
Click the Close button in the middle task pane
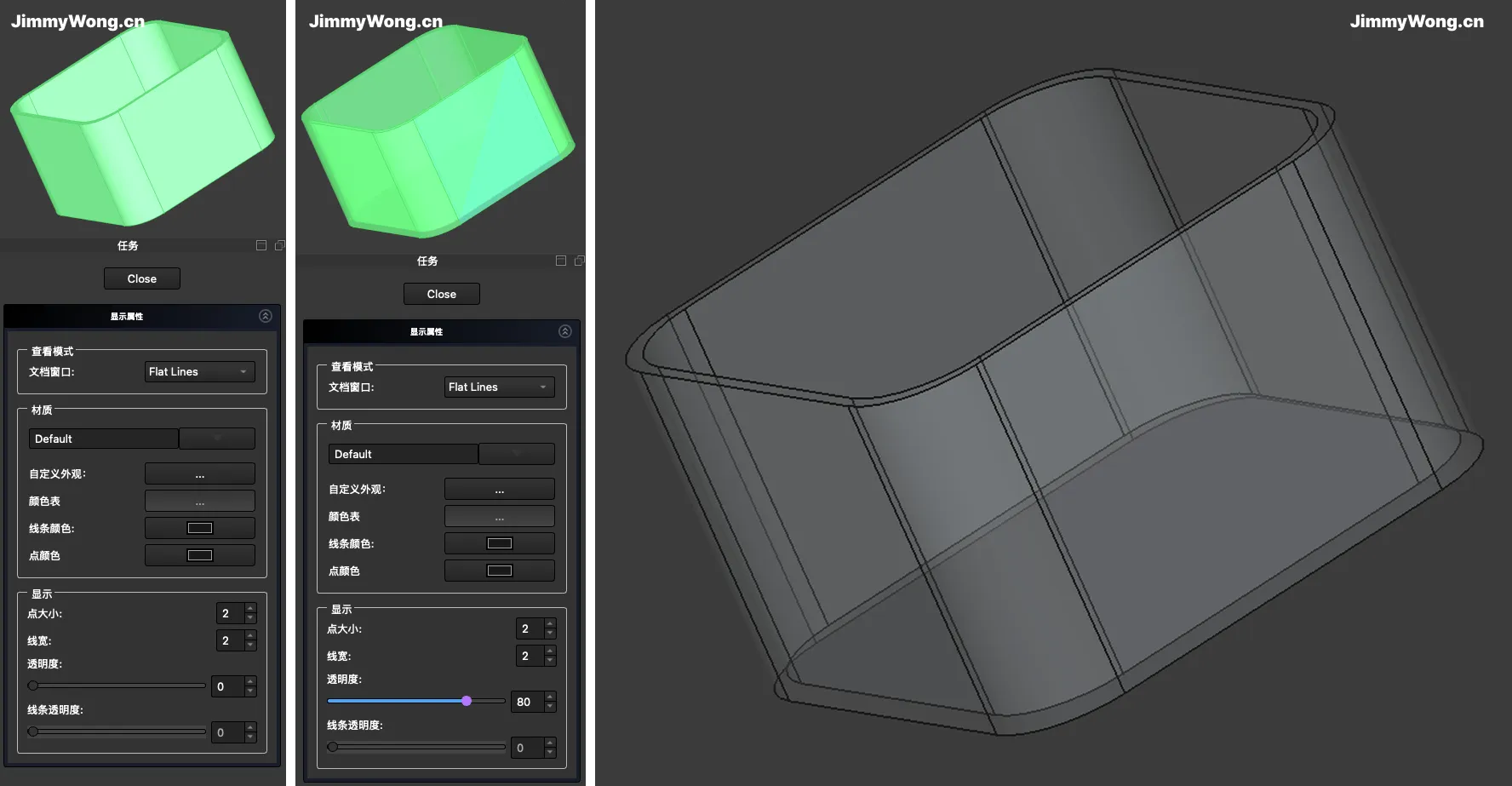click(x=442, y=294)
